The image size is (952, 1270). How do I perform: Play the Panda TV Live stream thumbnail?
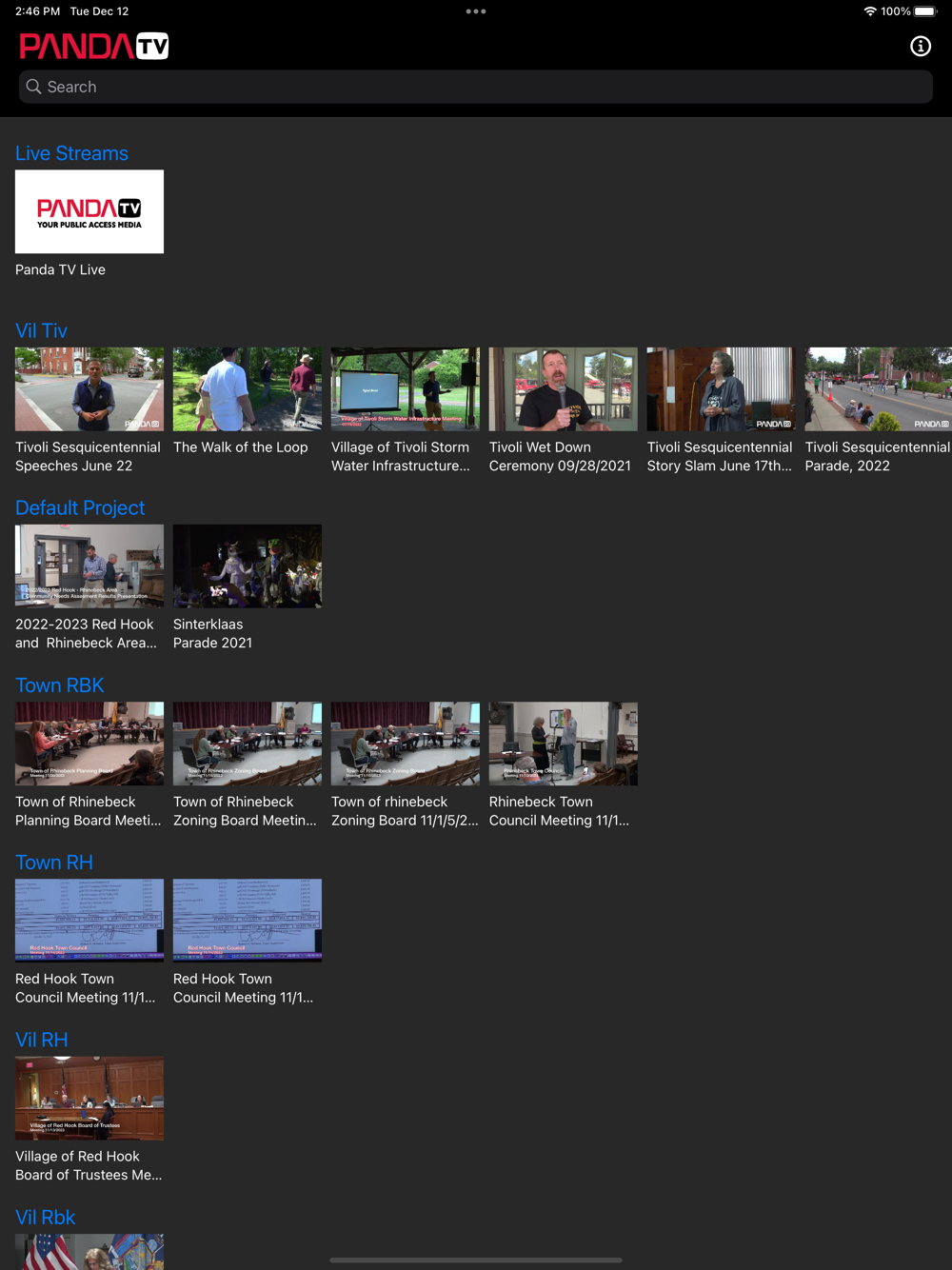tap(89, 211)
